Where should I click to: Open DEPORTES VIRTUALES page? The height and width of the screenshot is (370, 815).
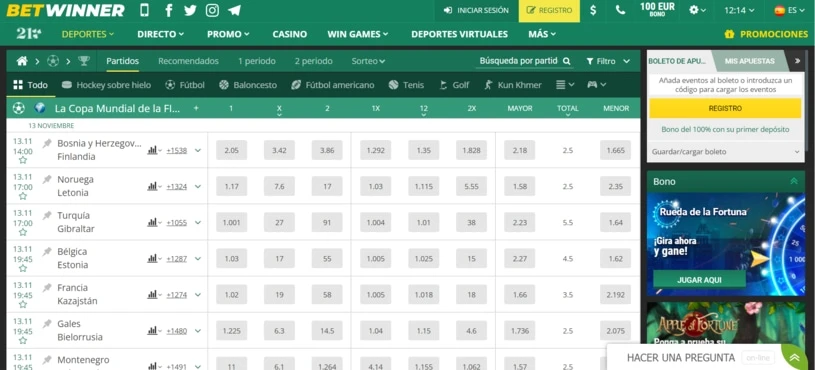point(459,34)
